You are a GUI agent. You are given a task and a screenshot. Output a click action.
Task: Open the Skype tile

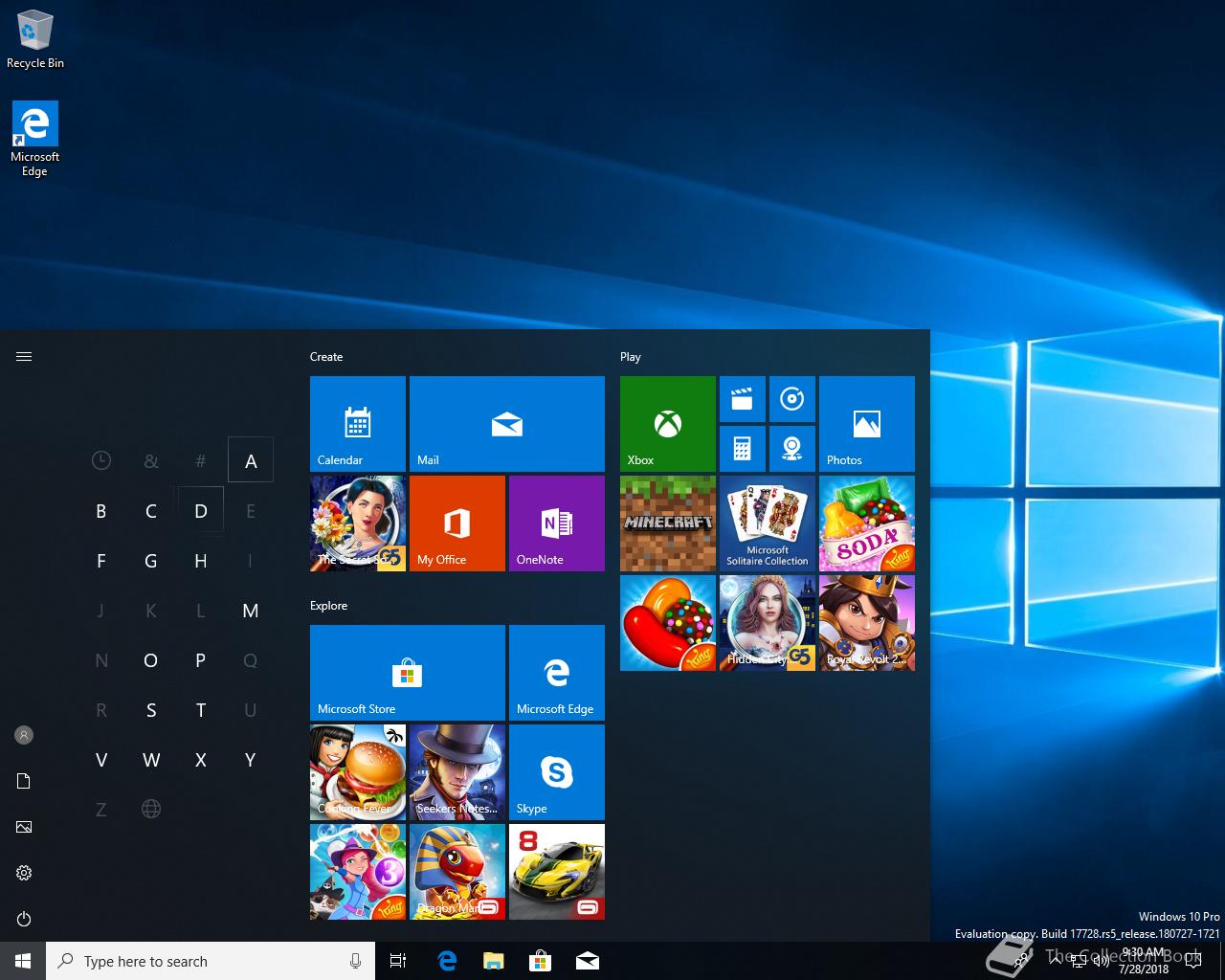[x=557, y=772]
